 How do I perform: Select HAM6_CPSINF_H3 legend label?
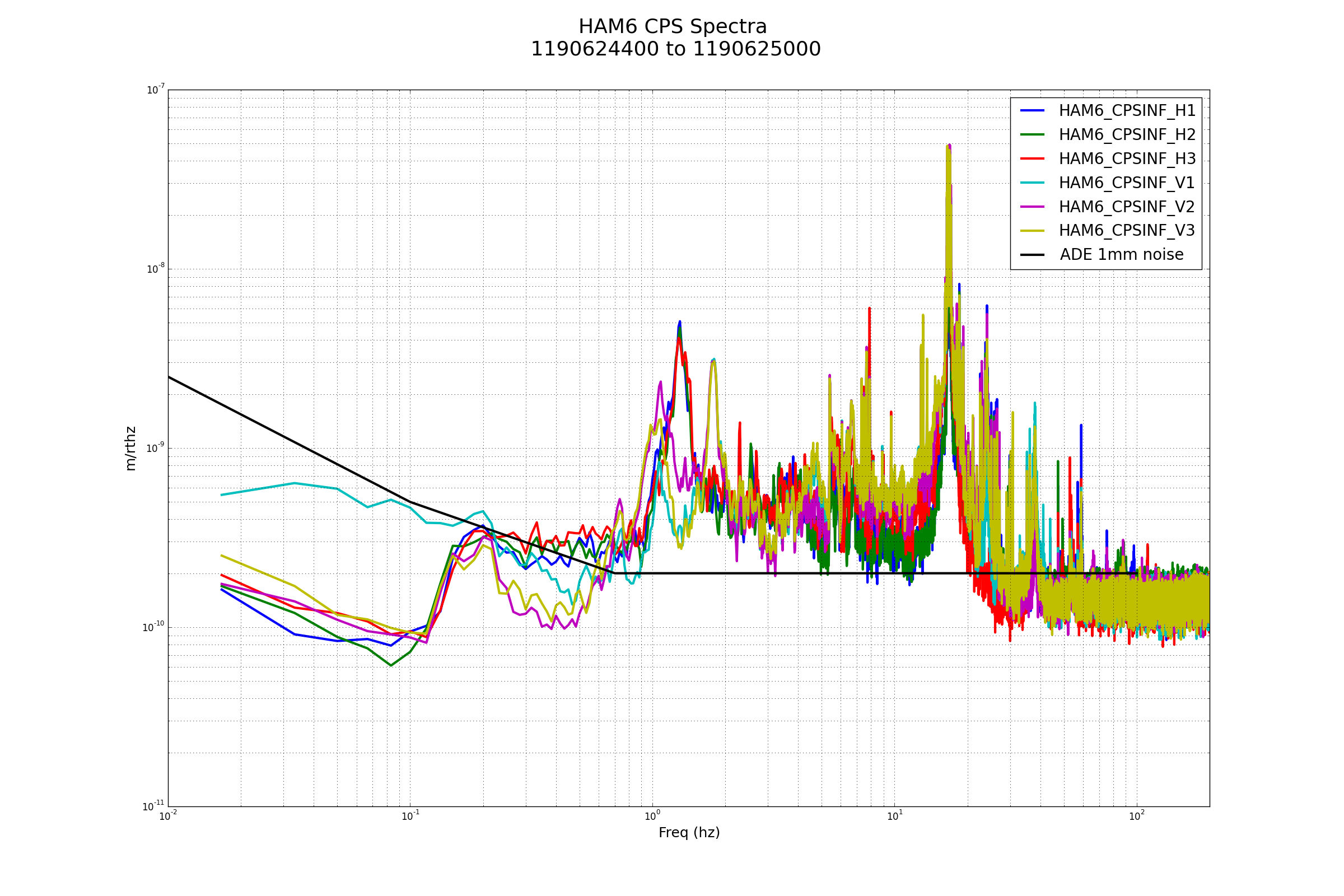[x=1127, y=158]
